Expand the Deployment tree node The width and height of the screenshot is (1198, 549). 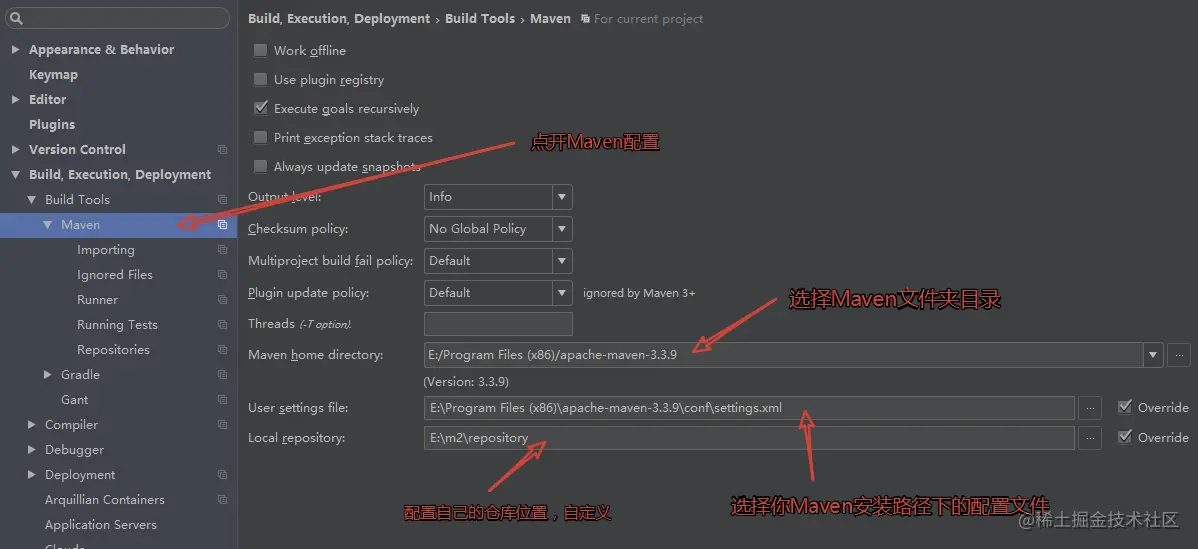pos(31,475)
